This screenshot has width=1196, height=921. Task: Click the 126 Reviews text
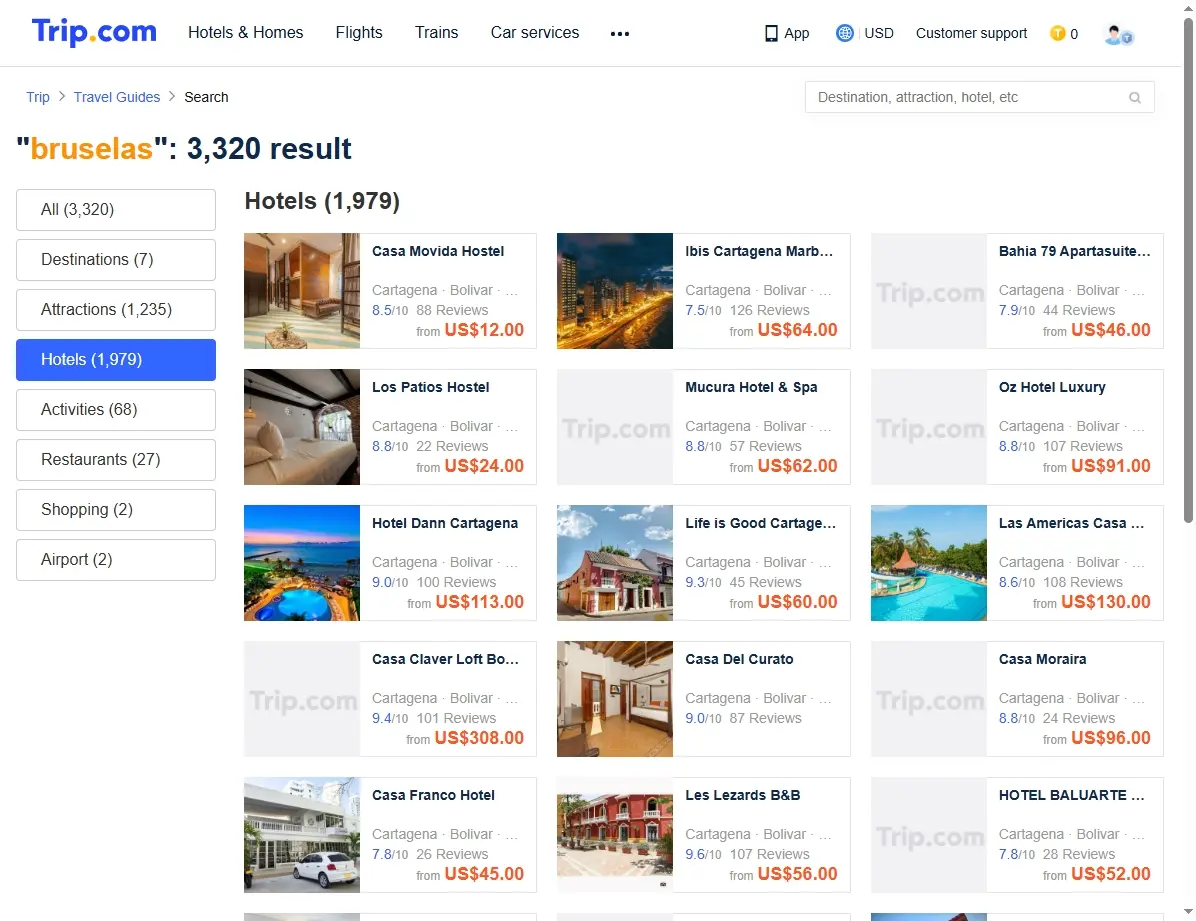click(x=770, y=311)
